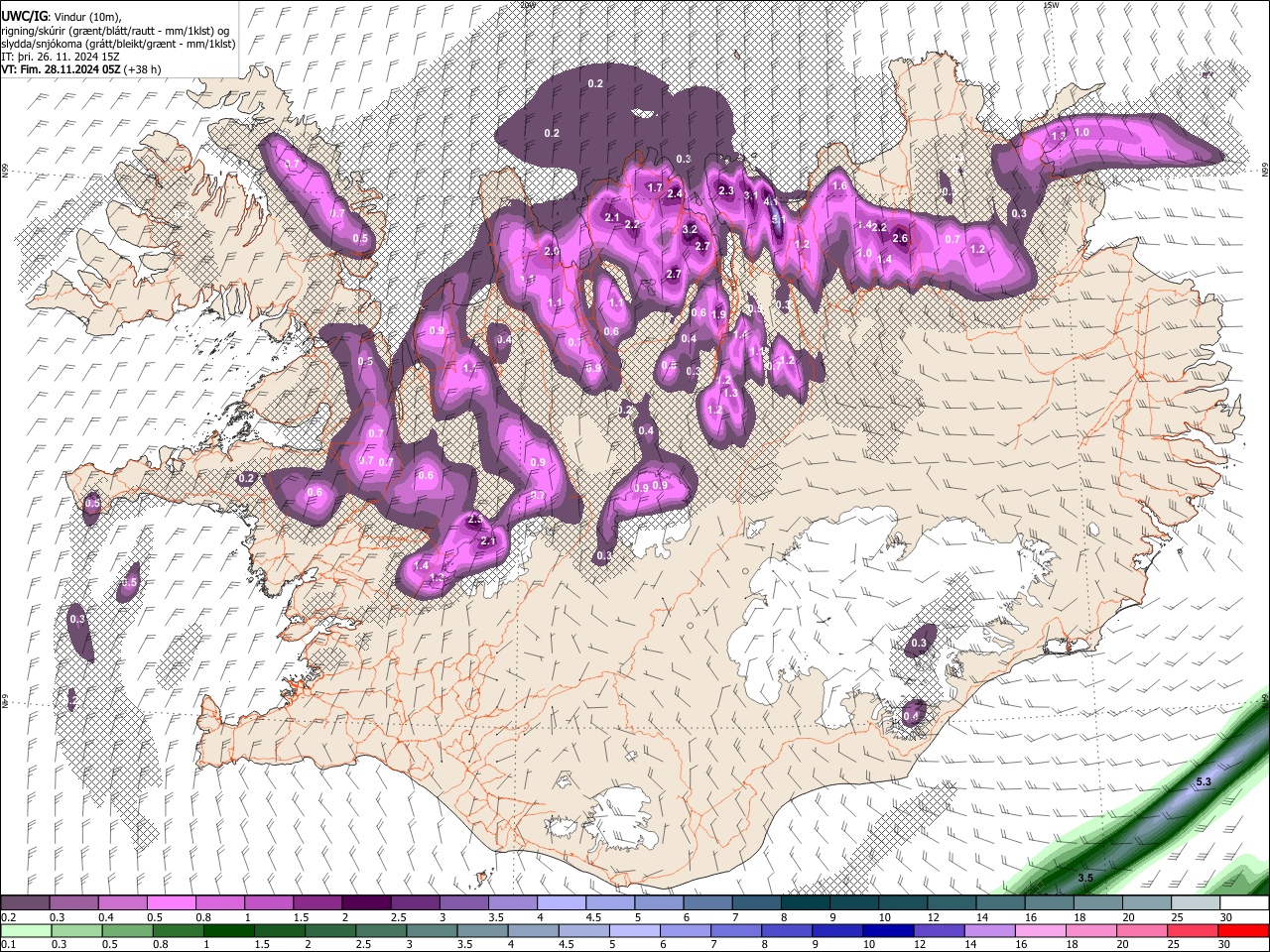This screenshot has height=952, width=1270.
Task: Click the 15W longitude label
Action: coord(1051,5)
